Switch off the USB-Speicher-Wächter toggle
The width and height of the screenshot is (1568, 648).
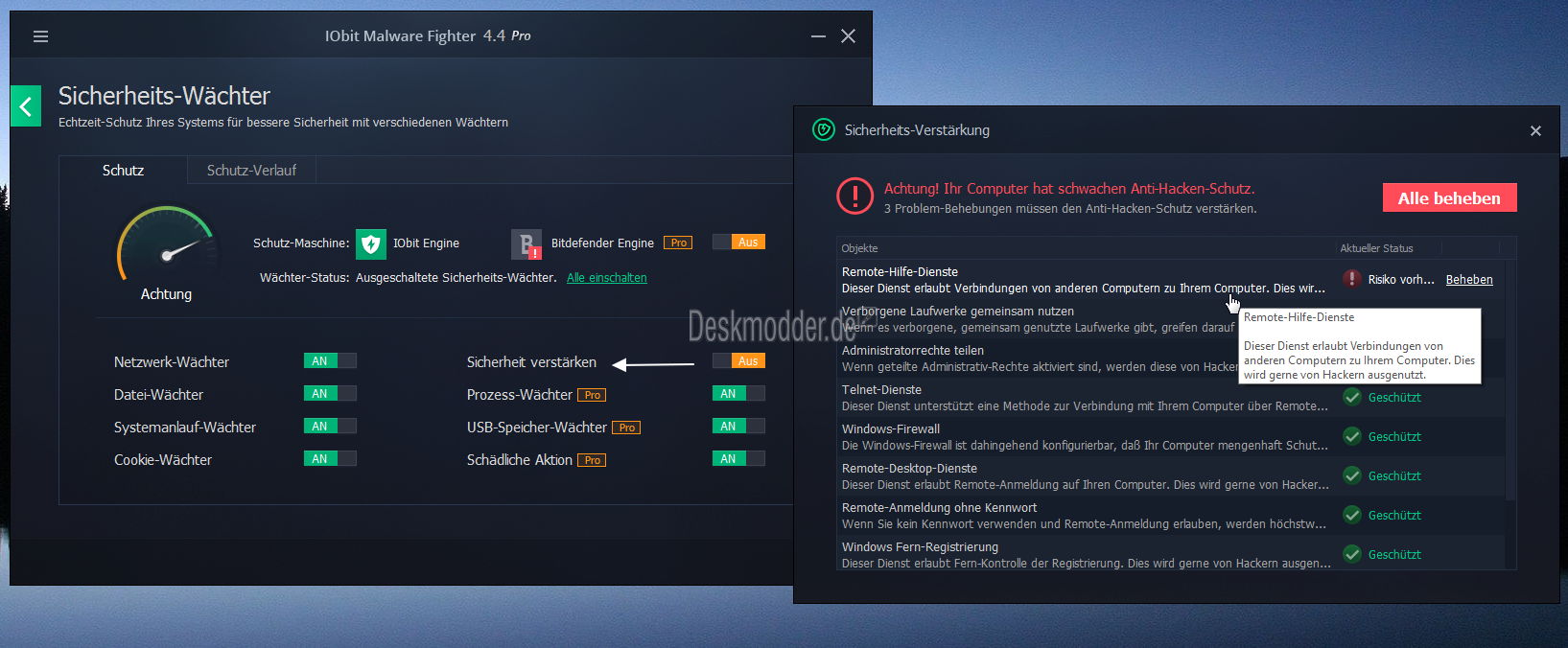[x=738, y=427]
